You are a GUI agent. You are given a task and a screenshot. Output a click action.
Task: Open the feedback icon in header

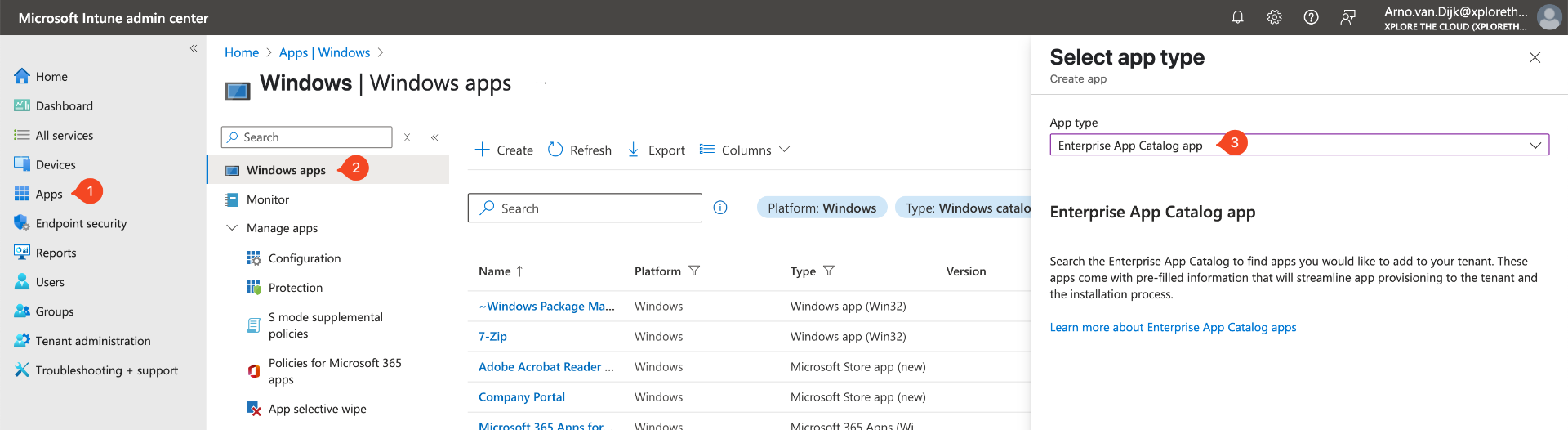point(1347,17)
